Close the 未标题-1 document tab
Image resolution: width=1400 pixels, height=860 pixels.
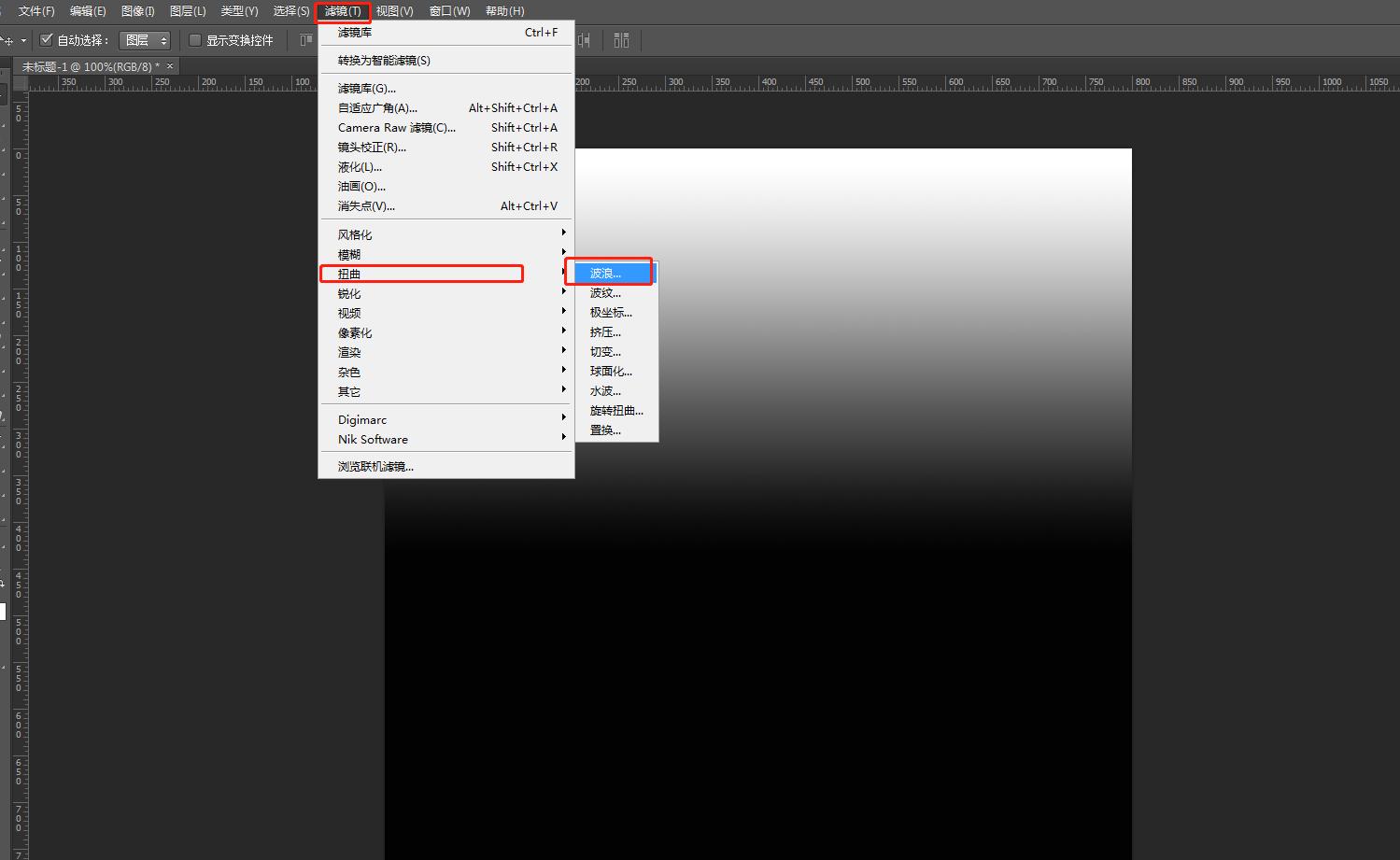(170, 66)
